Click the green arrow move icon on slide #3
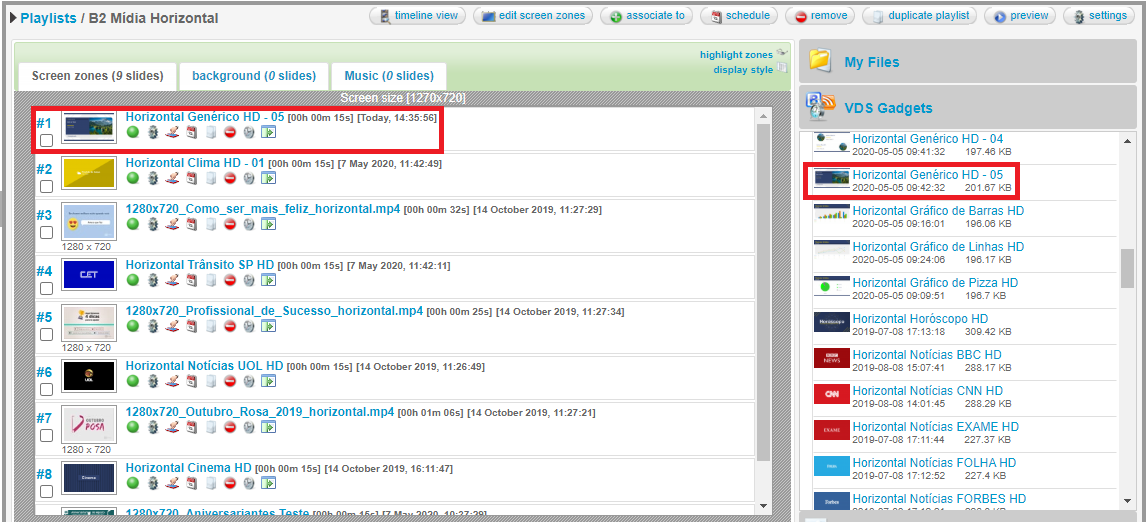The width and height of the screenshot is (1147, 522). tap(268, 224)
